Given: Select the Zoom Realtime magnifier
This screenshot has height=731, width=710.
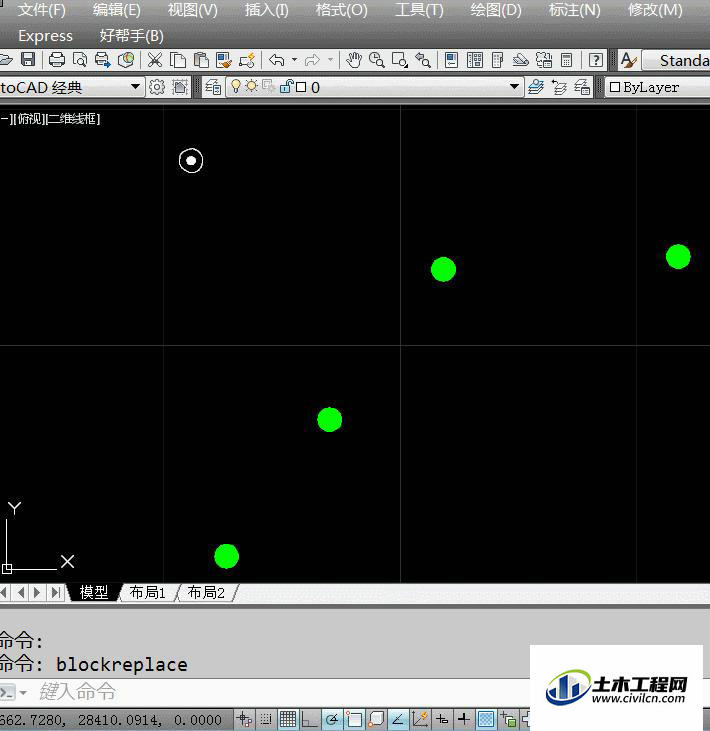Looking at the screenshot, I should (377, 60).
